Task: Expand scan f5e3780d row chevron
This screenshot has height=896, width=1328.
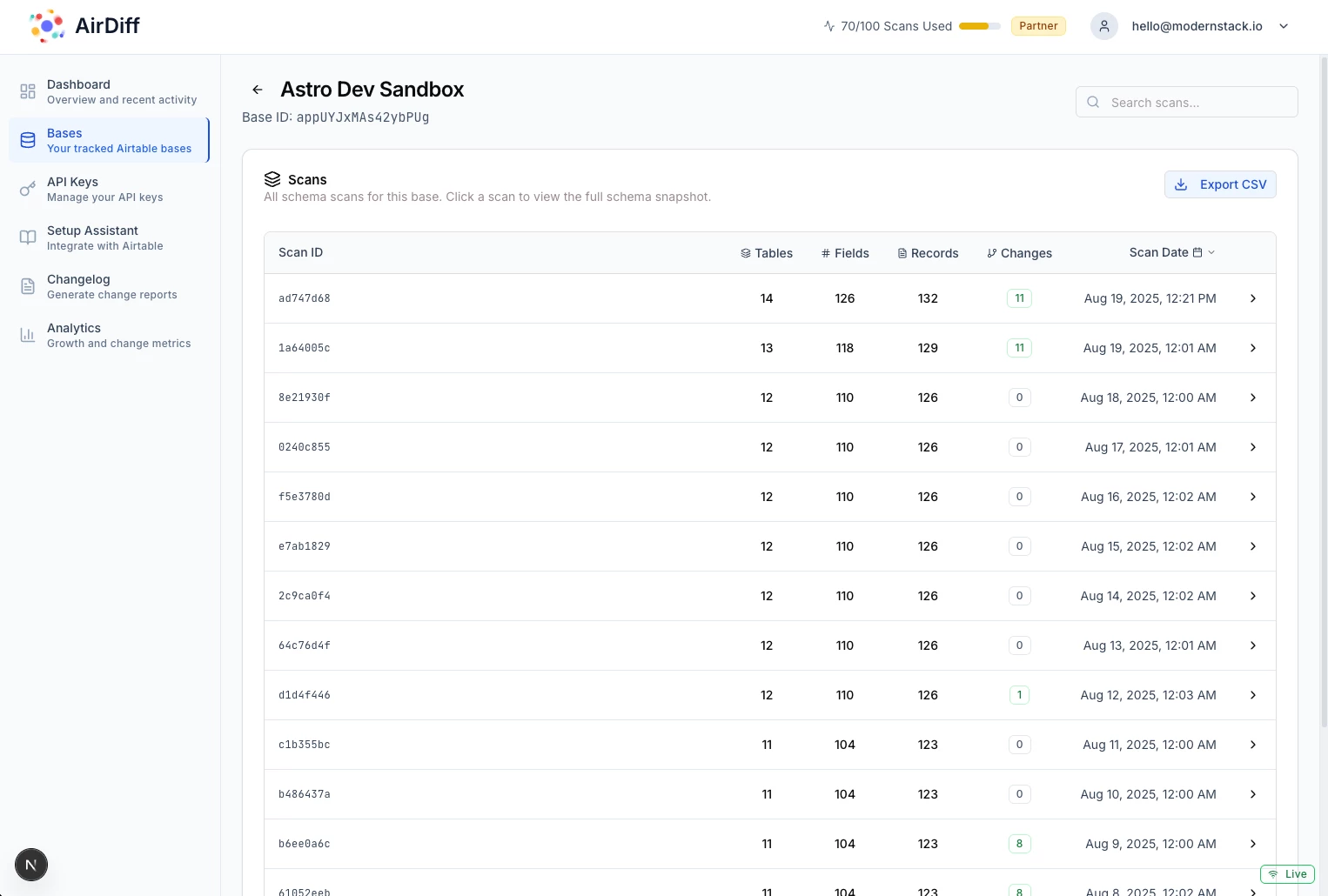Action: (x=1253, y=497)
